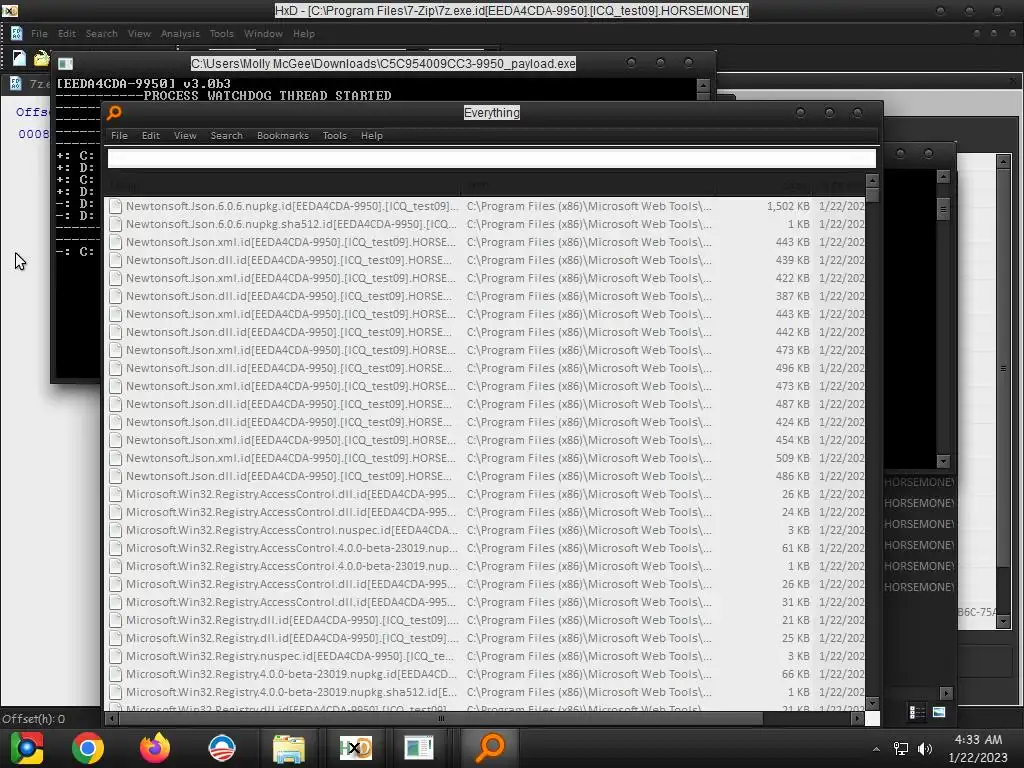
Task: Click file icon of the 509 KB Newtonsoft.Json.xml row
Action: click(116, 458)
